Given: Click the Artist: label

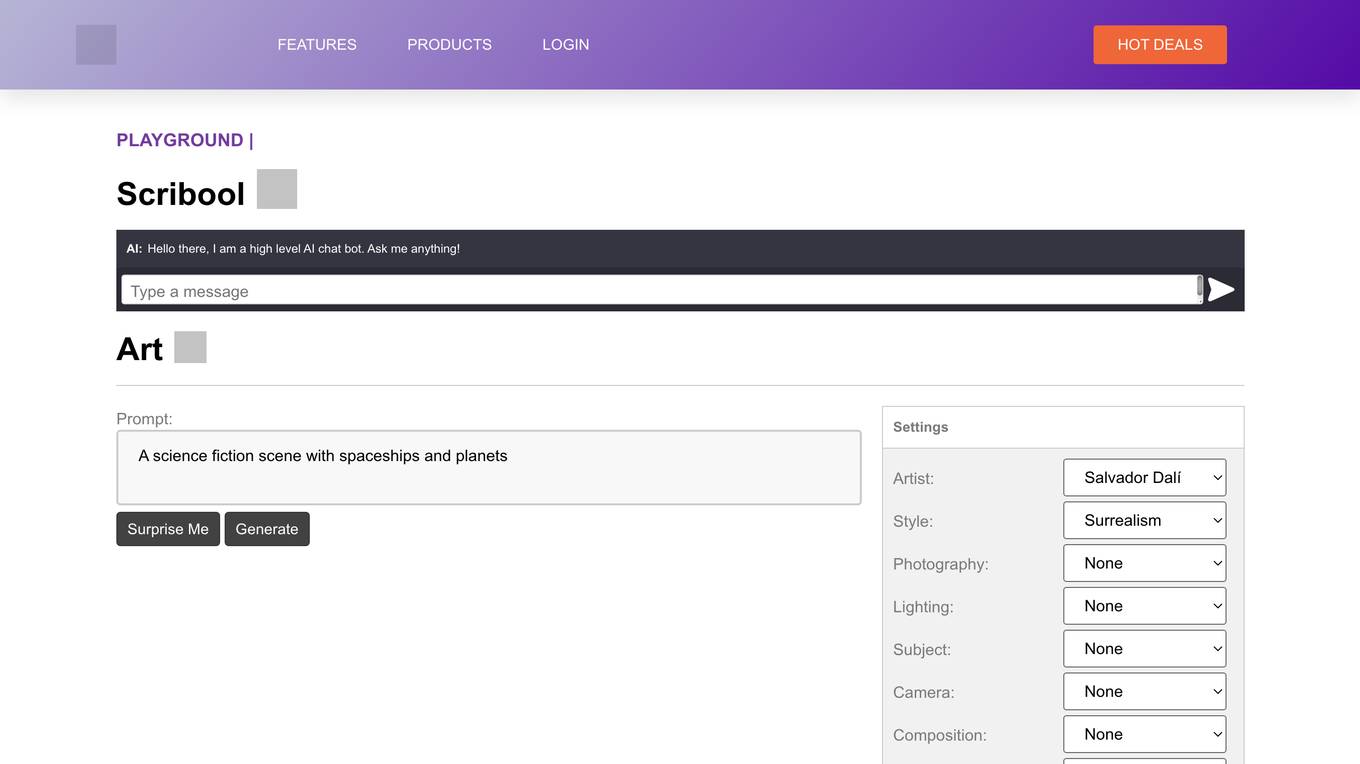Looking at the screenshot, I should tap(913, 479).
